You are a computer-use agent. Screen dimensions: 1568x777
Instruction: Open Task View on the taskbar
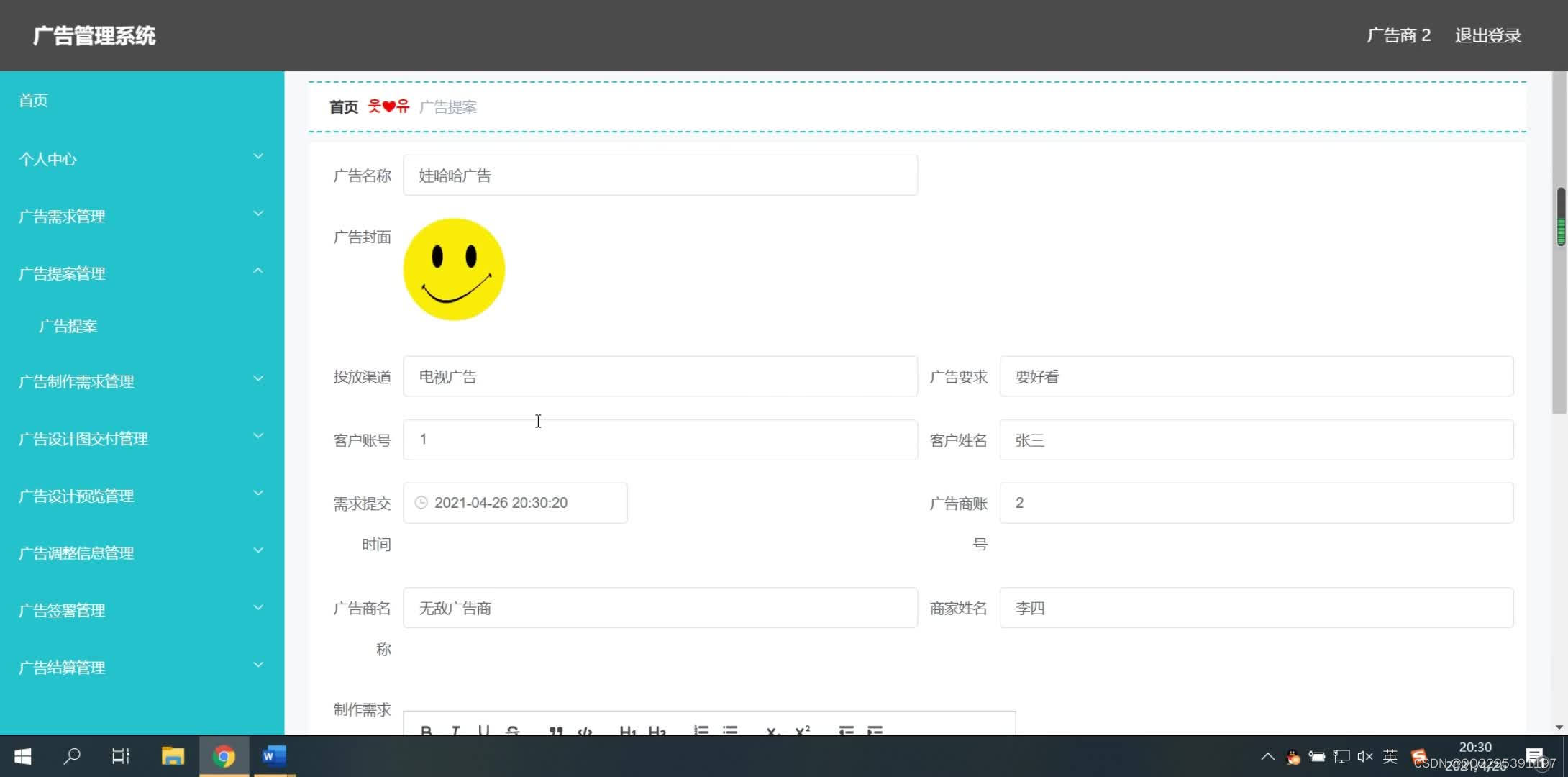pos(121,756)
